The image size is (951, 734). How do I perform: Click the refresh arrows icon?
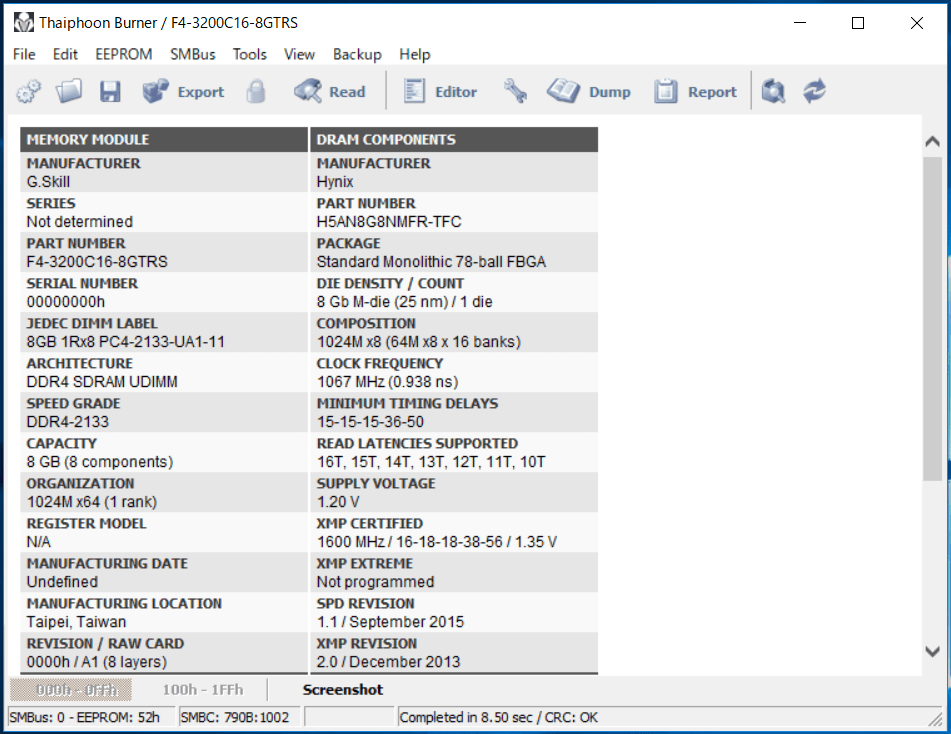pos(815,92)
